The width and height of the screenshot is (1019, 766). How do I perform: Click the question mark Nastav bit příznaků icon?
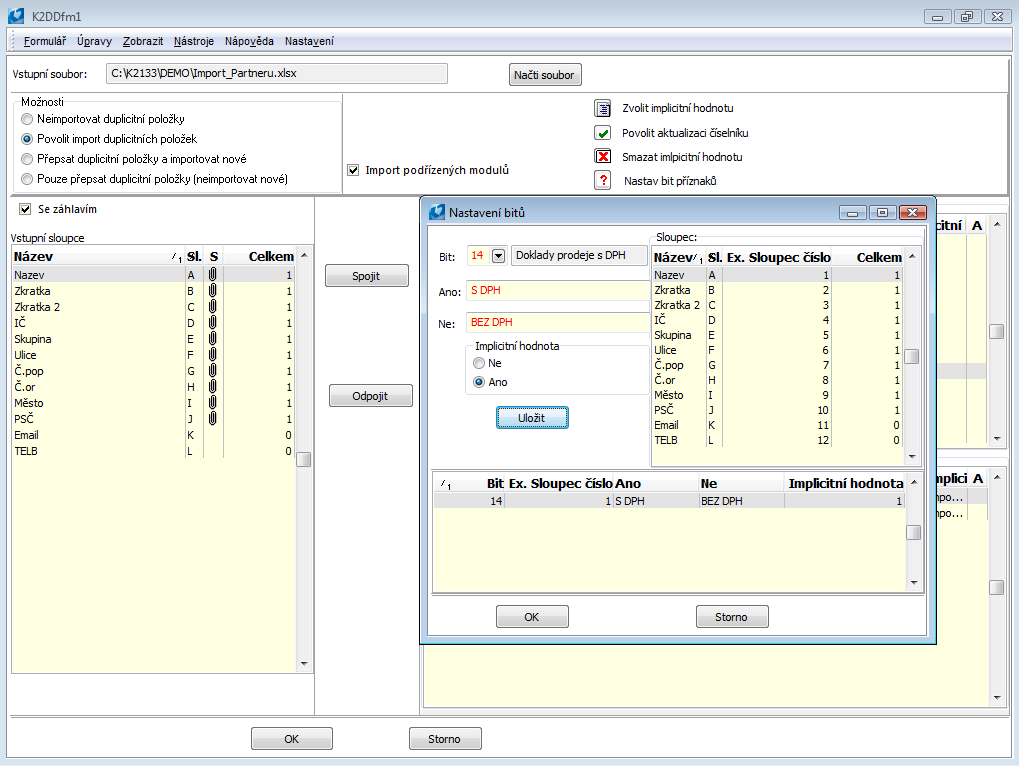coord(602,180)
